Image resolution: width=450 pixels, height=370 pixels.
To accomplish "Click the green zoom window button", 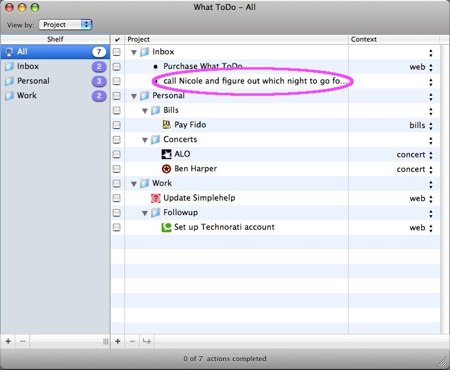I will [x=35, y=7].
